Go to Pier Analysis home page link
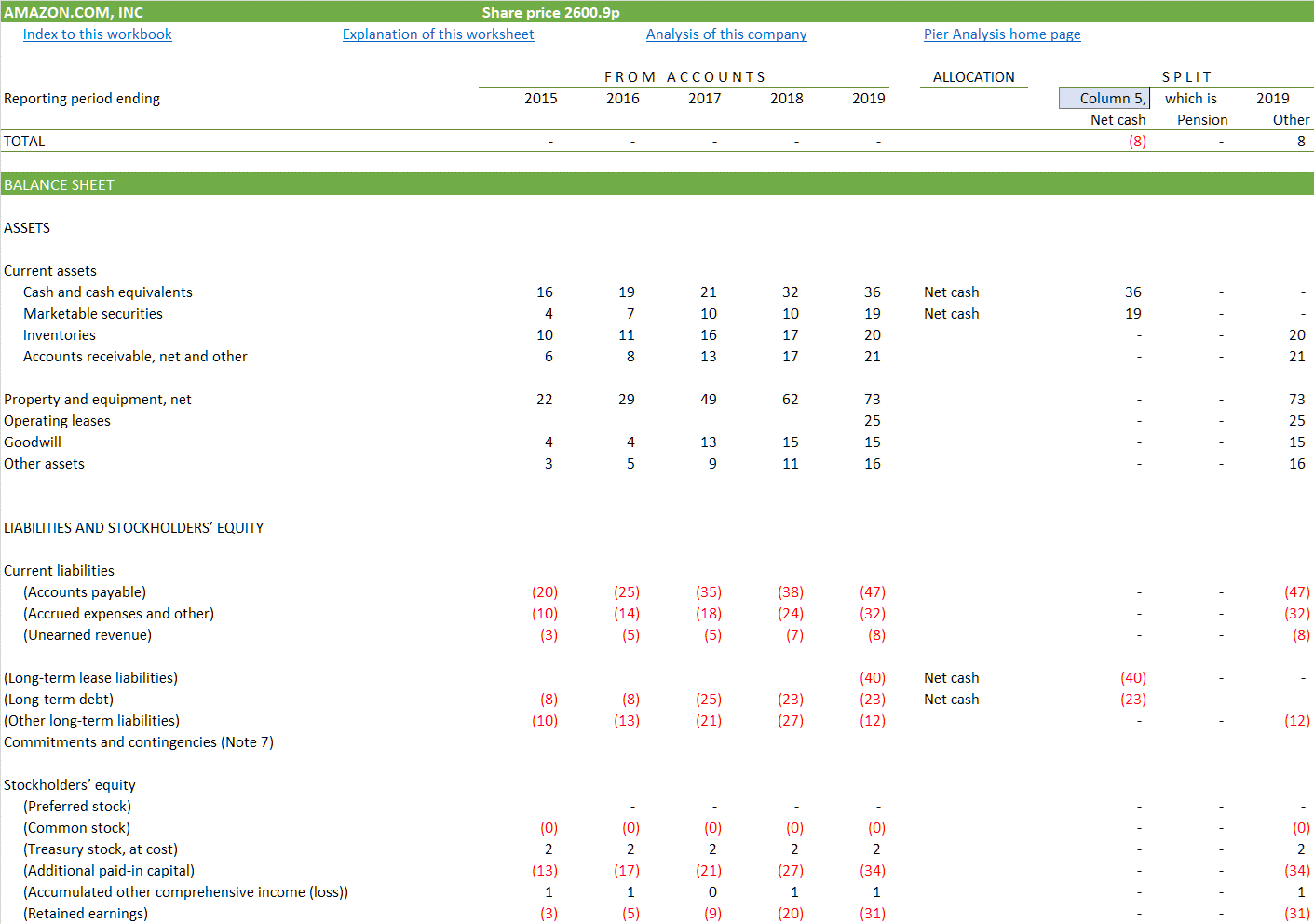 [x=1002, y=34]
